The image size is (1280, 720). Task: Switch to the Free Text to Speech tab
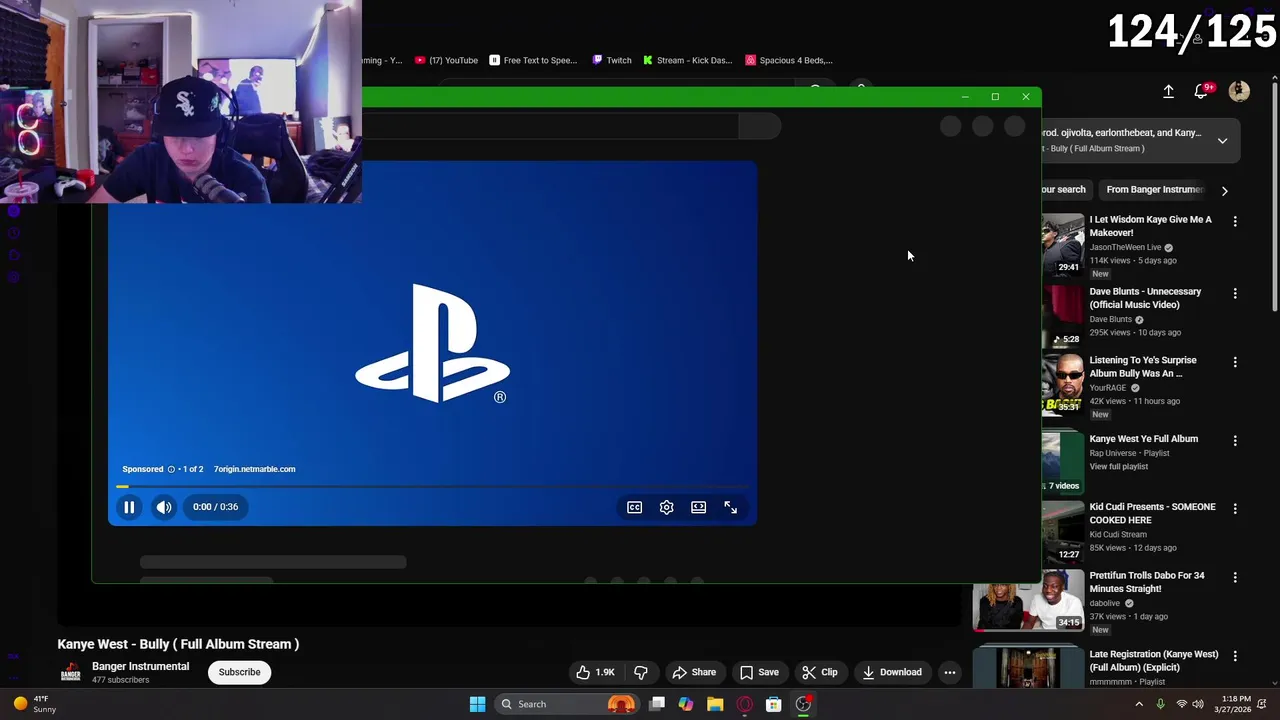[533, 60]
